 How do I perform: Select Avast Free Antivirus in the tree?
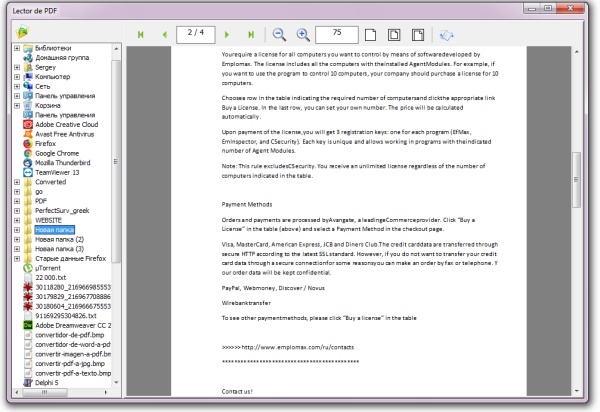pyautogui.click(x=65, y=134)
